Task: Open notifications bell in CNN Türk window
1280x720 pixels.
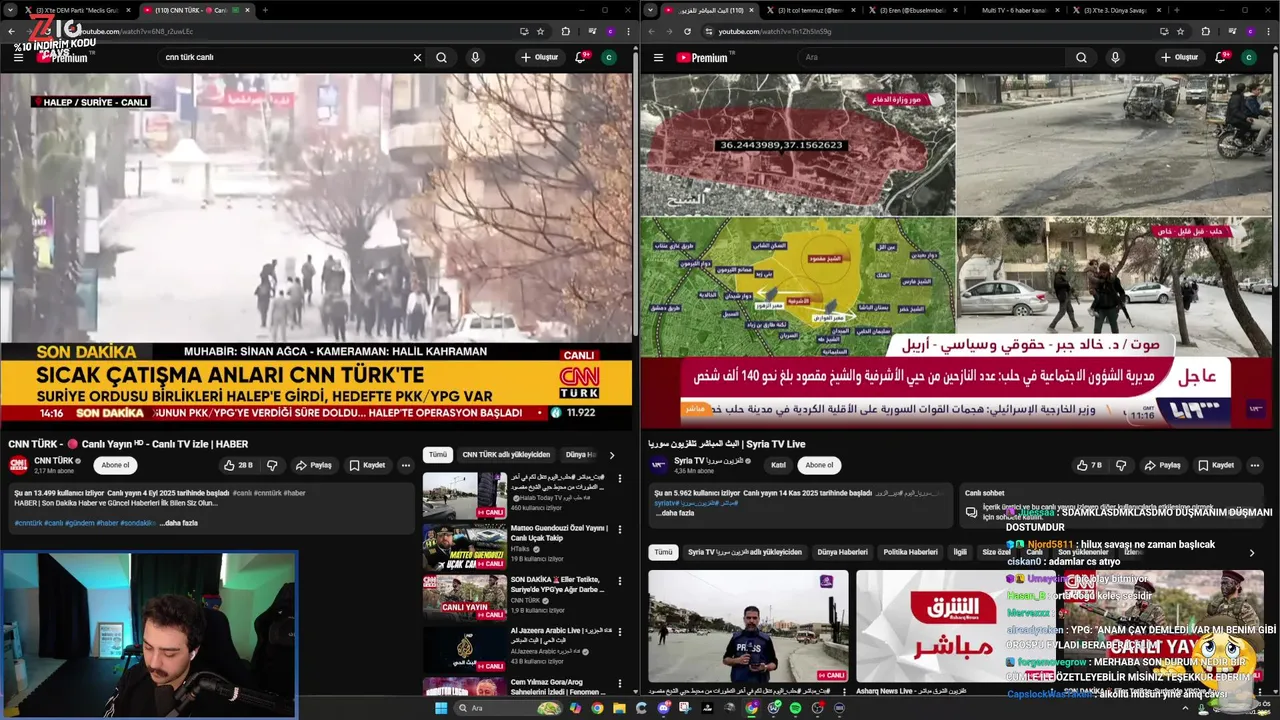Action: point(581,58)
